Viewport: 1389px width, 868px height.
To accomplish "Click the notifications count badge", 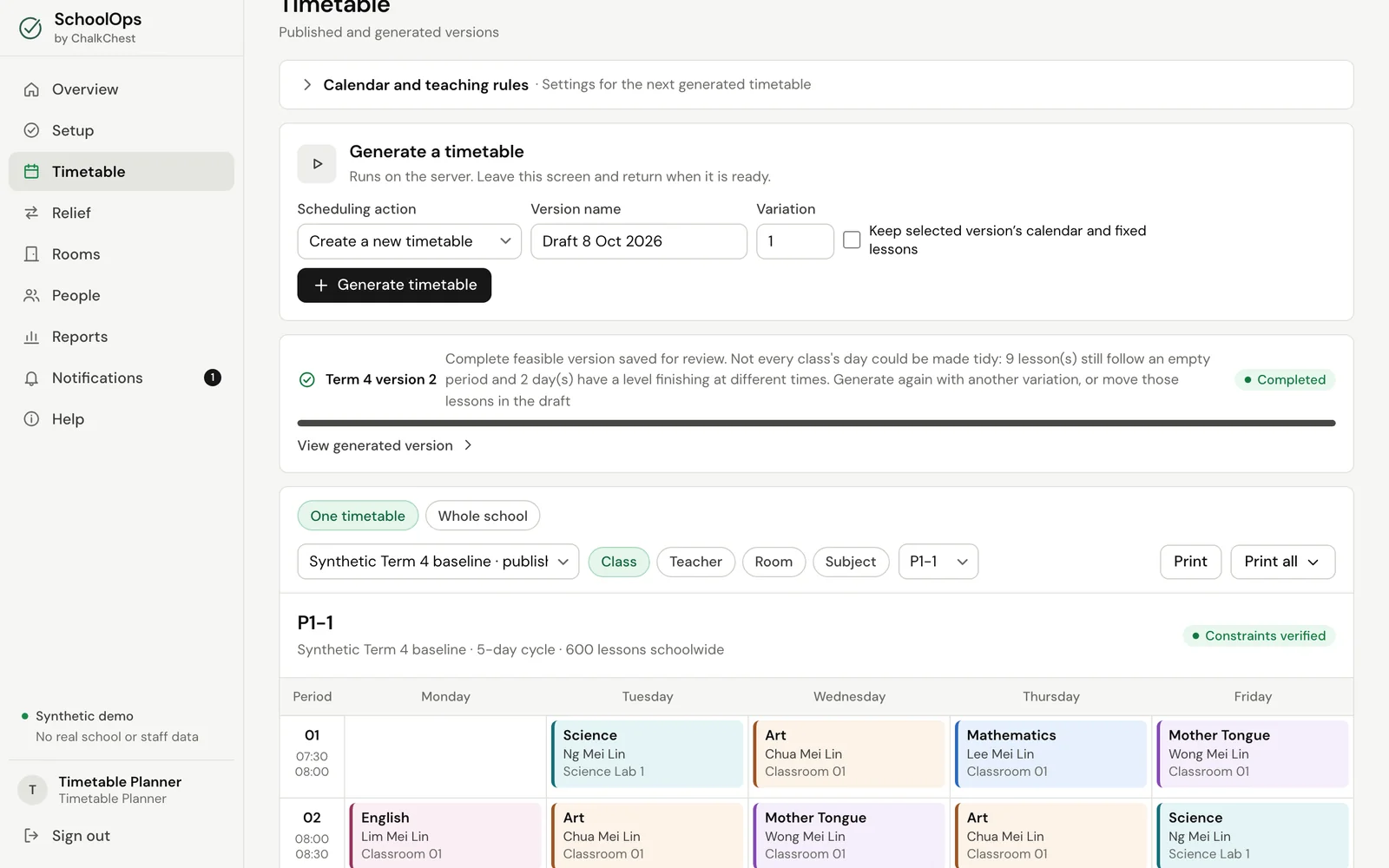I will [x=213, y=378].
